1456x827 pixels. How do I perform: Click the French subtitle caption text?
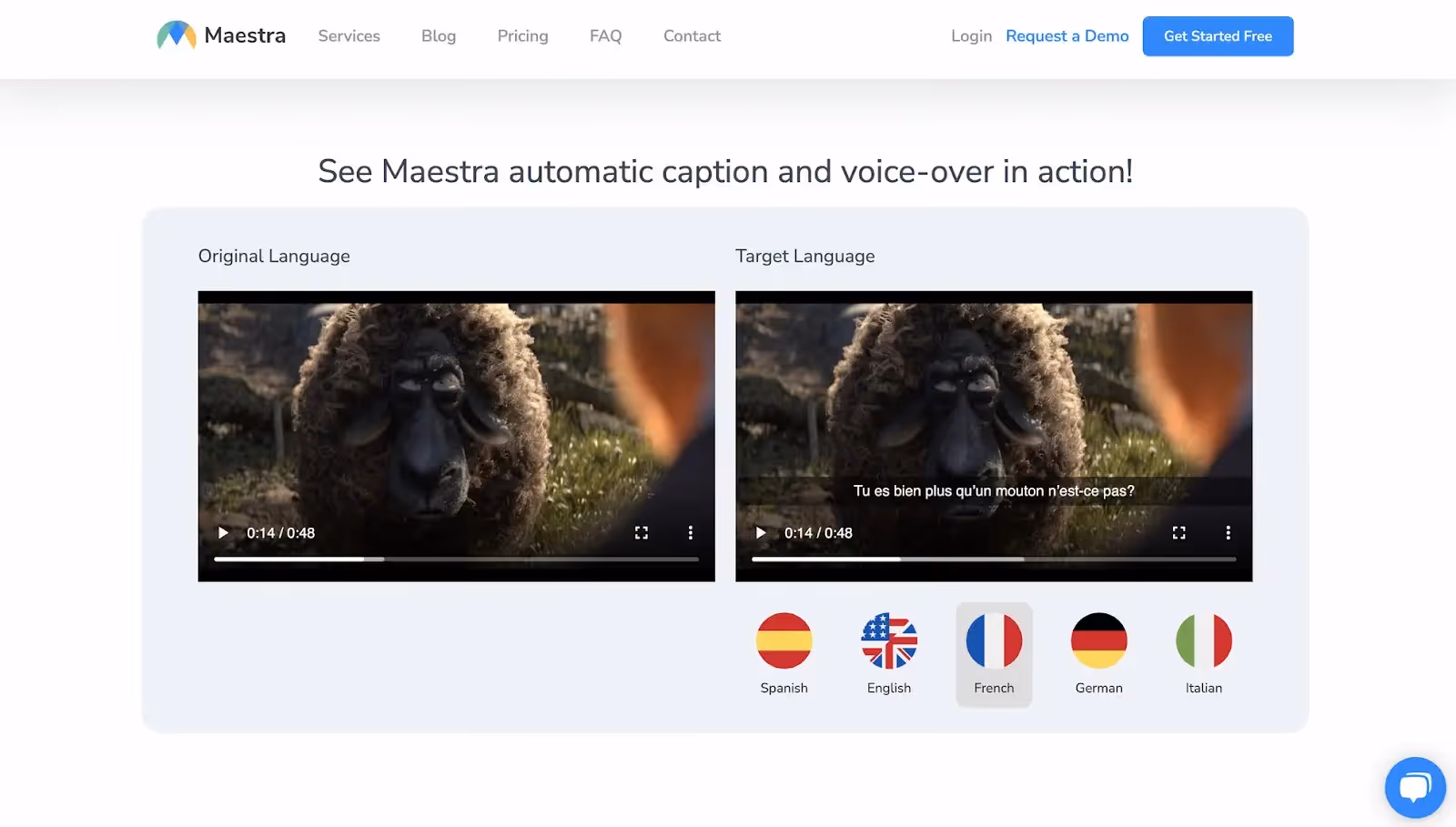(x=994, y=491)
